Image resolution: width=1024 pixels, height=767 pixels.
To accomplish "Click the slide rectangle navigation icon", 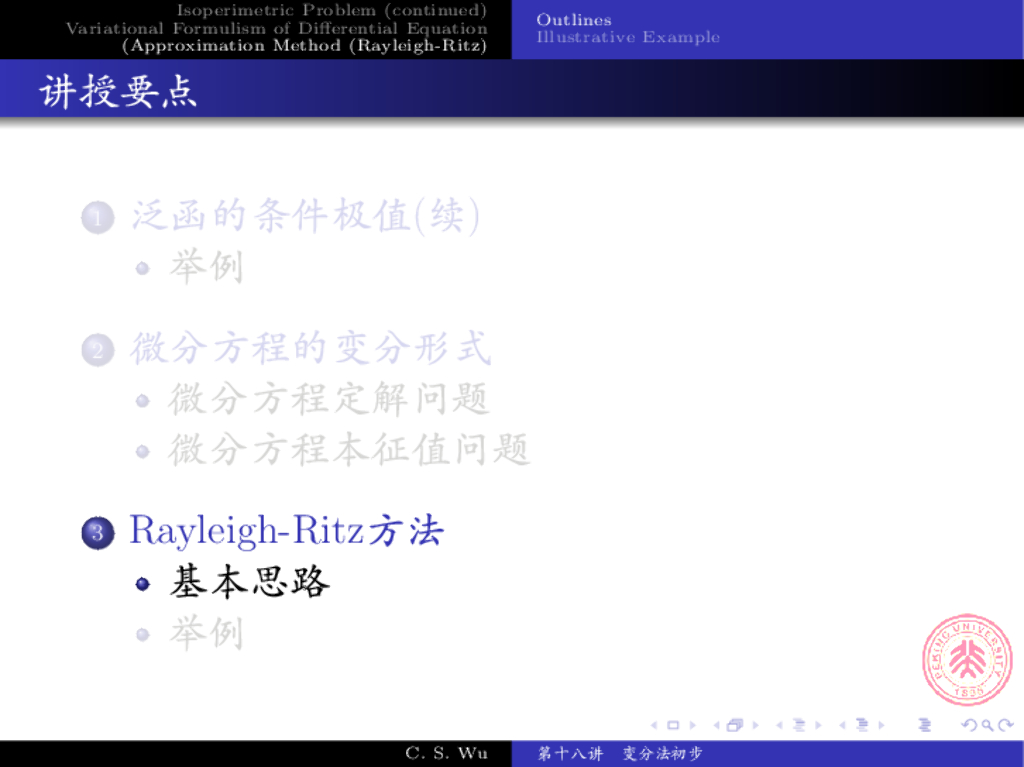I will click(673, 725).
